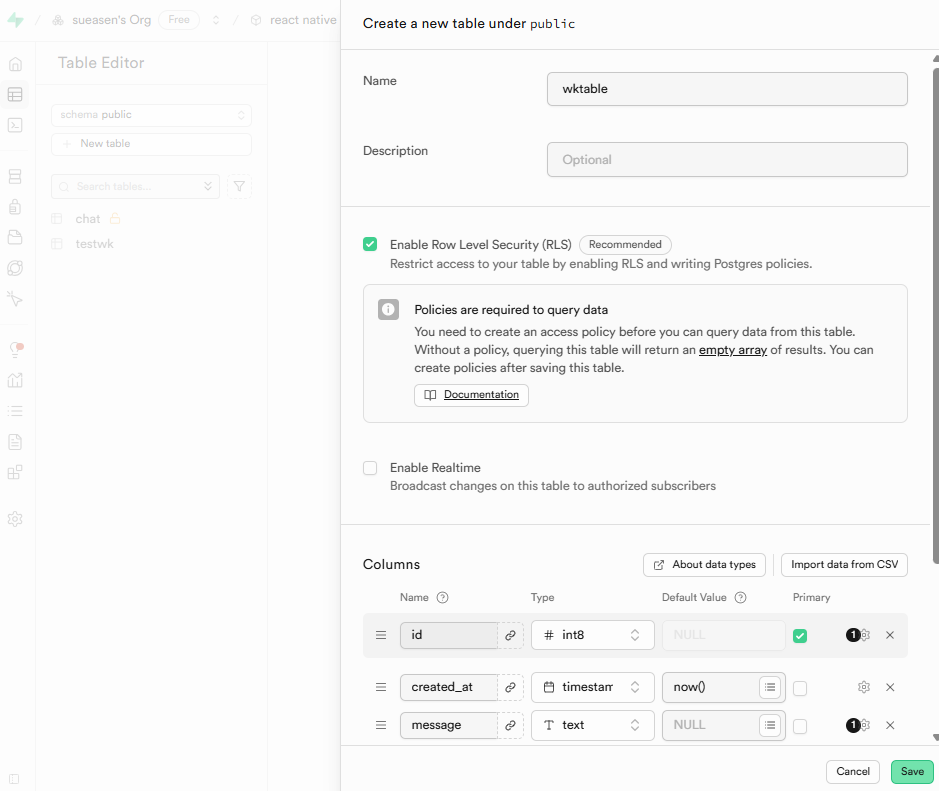Uncheck primary key for id column
This screenshot has height=791, width=939.
pos(800,636)
